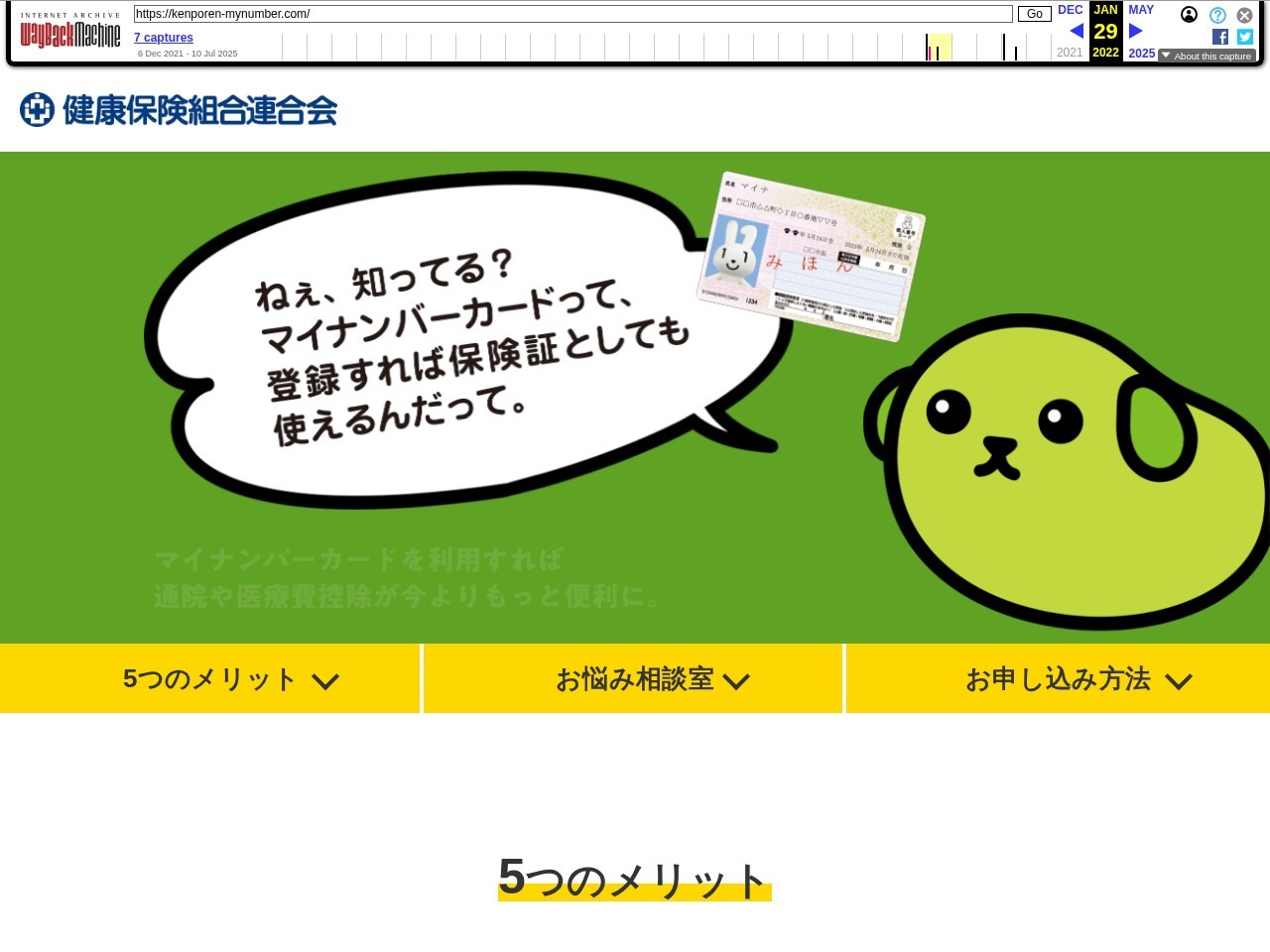Image resolution: width=1270 pixels, height=952 pixels.
Task: Jump to MAY 2025 capture
Action: (x=1141, y=10)
